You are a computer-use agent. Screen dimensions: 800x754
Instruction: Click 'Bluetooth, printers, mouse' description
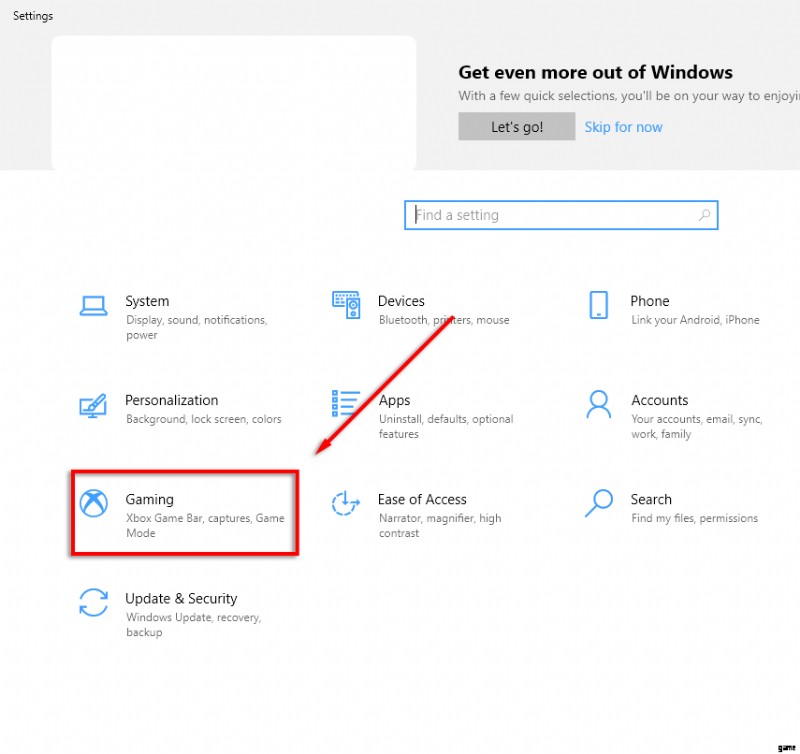[x=444, y=320]
